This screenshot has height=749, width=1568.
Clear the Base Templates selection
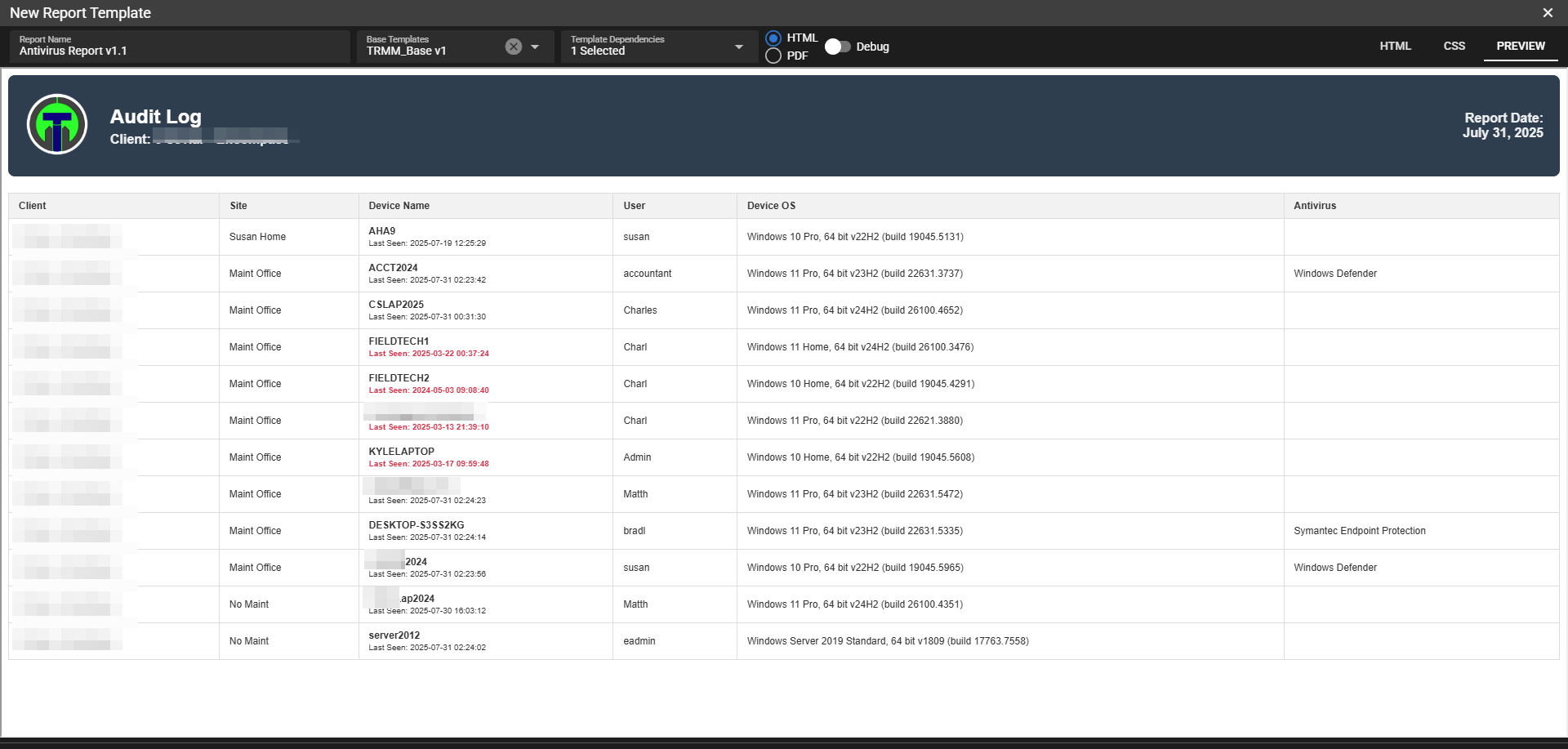(x=513, y=47)
